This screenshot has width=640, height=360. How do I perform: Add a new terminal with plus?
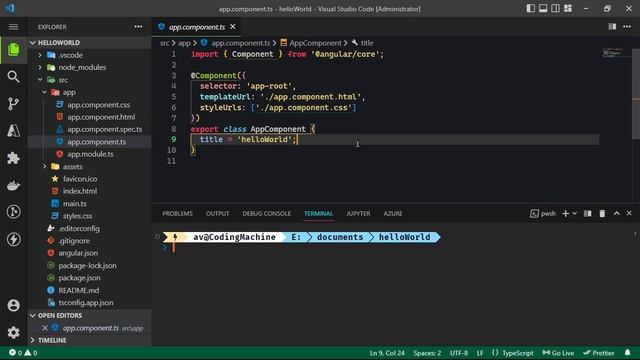565,213
